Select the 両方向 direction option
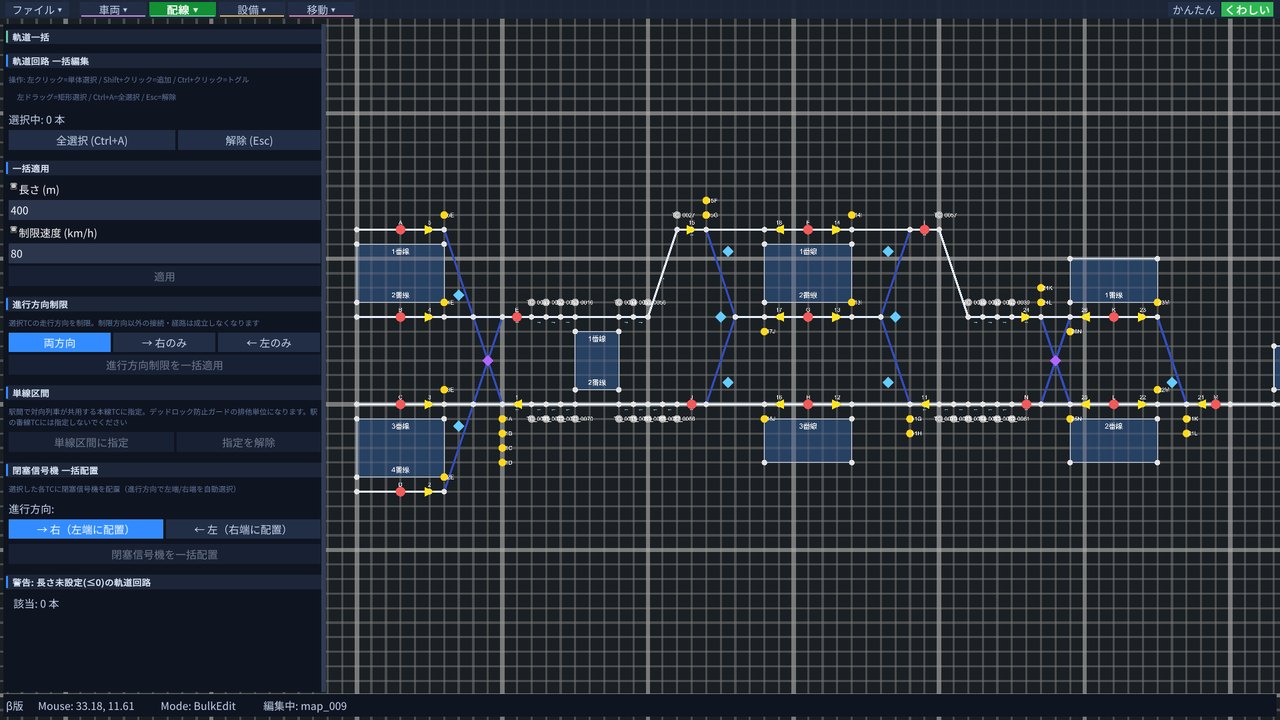 click(59, 342)
